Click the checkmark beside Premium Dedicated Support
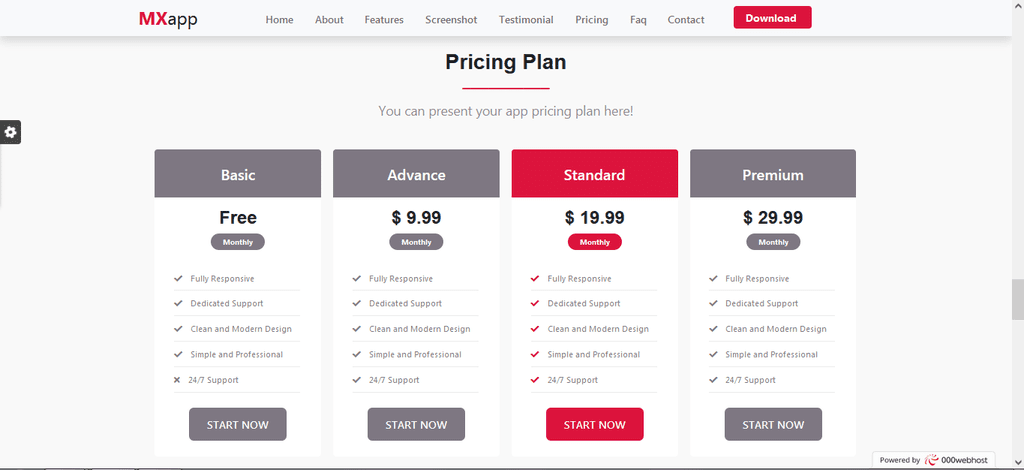 [713, 304]
